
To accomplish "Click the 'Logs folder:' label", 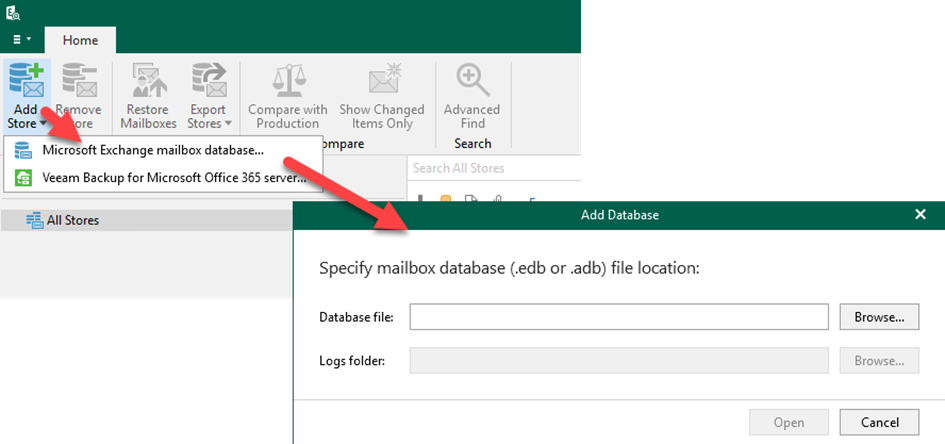I will pos(352,361).
